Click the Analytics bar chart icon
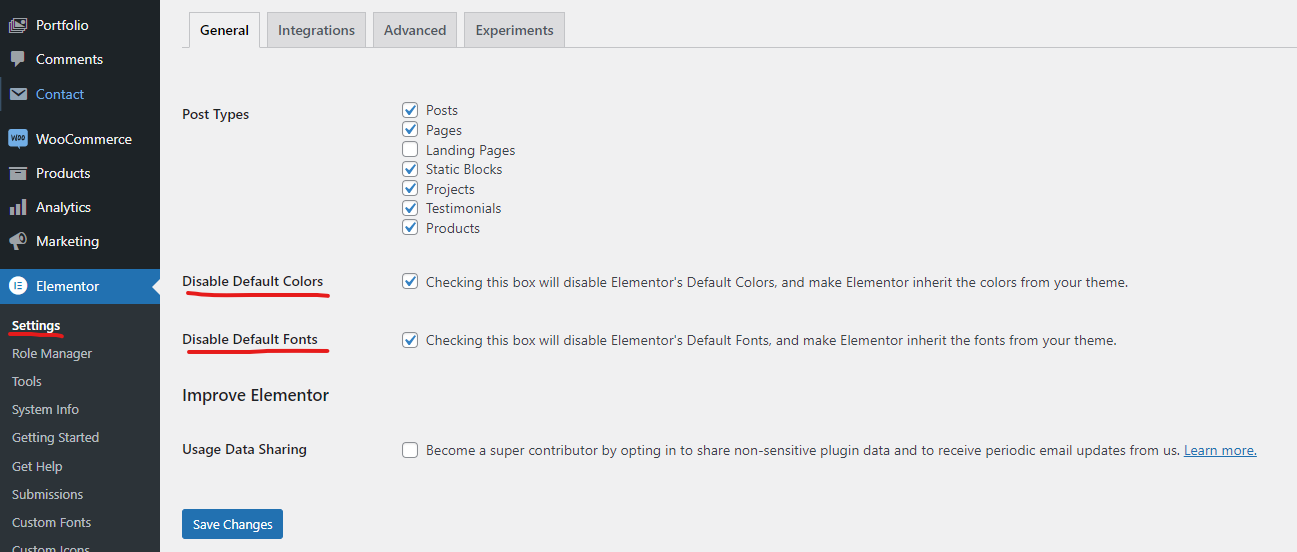Viewport: 1297px width, 552px height. (18, 207)
